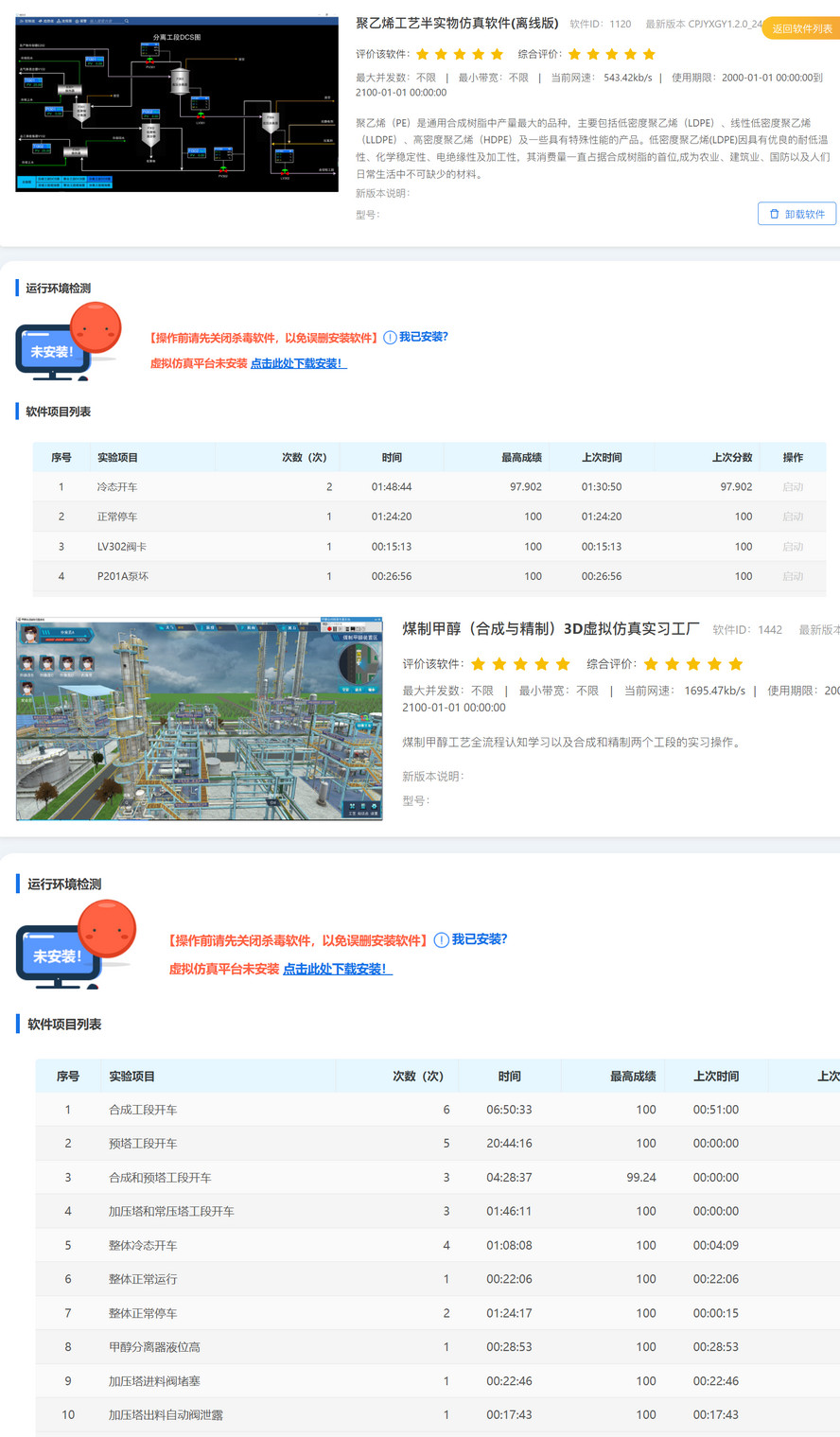Click 启动 in the P201A泵坏 row

point(792,576)
